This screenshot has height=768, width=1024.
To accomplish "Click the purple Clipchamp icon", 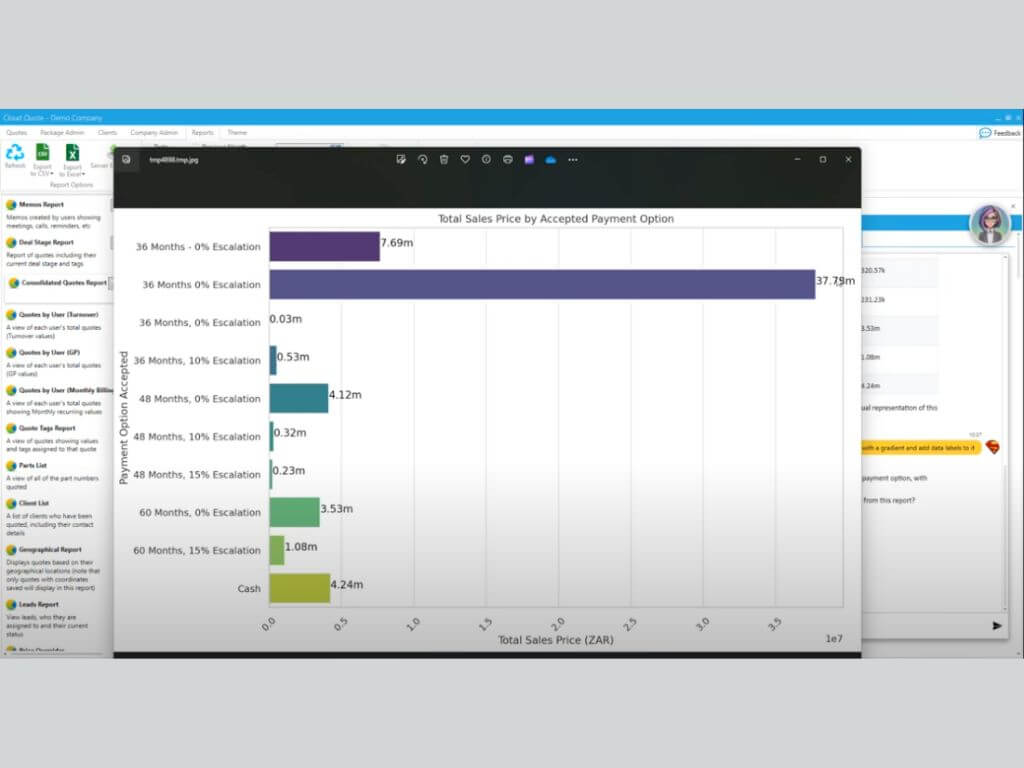I will pos(529,159).
